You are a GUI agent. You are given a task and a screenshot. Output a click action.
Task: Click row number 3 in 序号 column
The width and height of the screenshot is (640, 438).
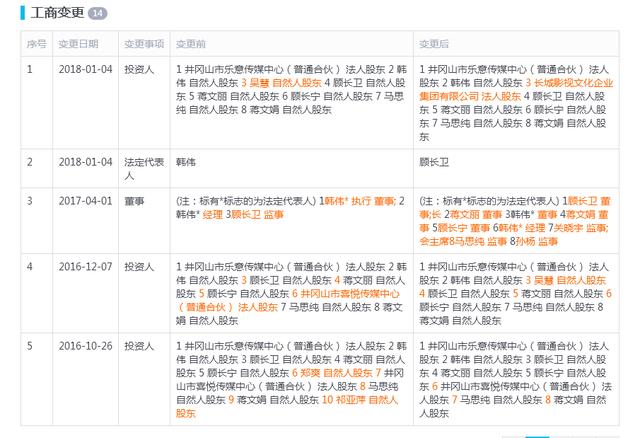29,201
